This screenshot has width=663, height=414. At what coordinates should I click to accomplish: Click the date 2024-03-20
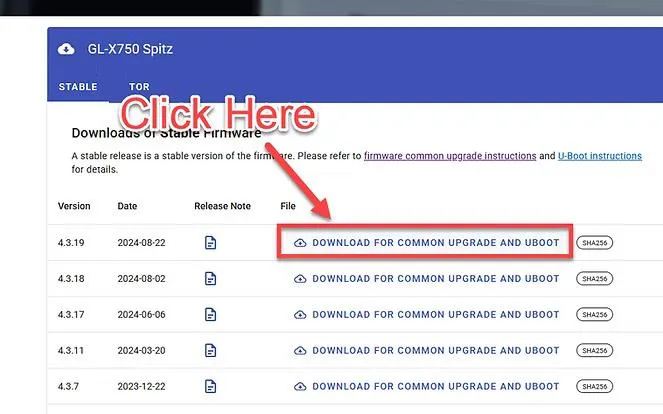[x=141, y=351]
